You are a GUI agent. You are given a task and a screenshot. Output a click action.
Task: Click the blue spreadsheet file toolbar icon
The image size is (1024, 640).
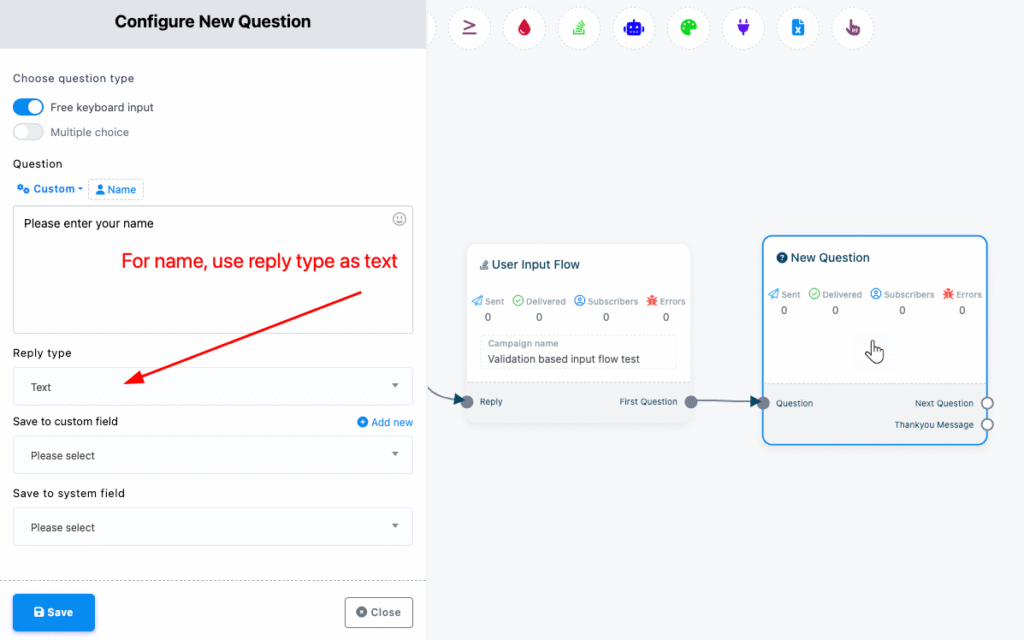(x=798, y=28)
